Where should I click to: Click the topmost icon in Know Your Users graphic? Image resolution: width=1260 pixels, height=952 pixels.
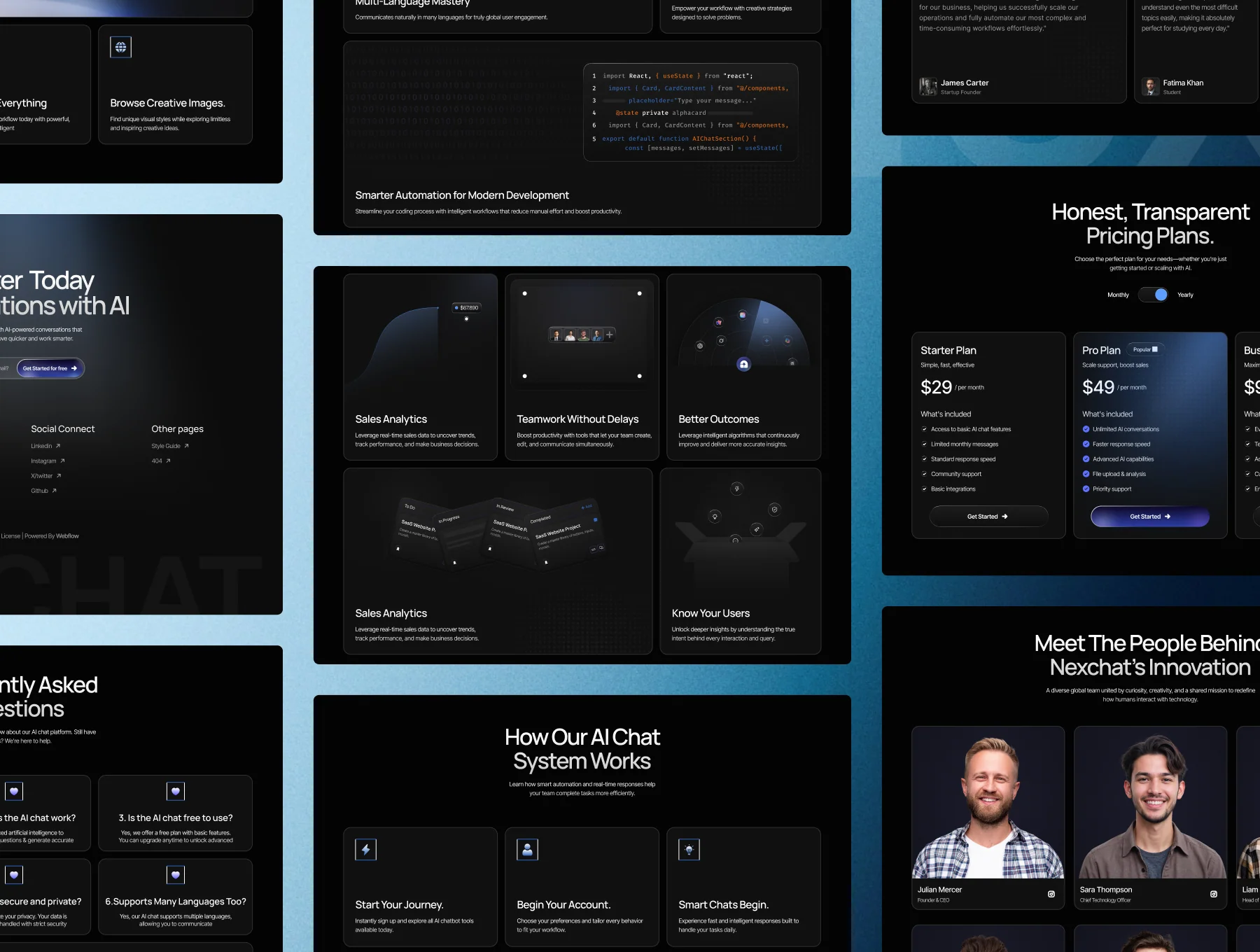point(736,489)
